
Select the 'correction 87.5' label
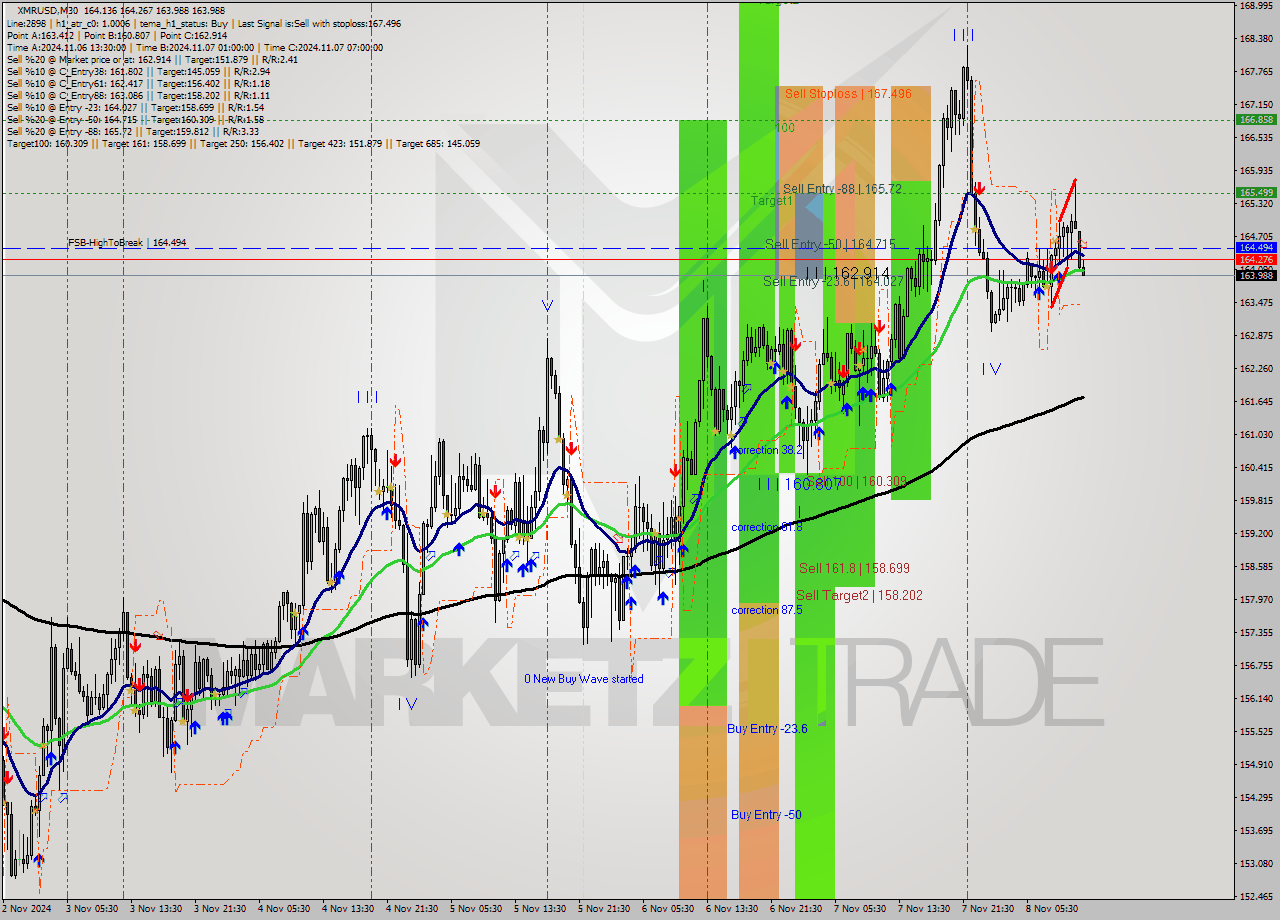click(x=767, y=610)
